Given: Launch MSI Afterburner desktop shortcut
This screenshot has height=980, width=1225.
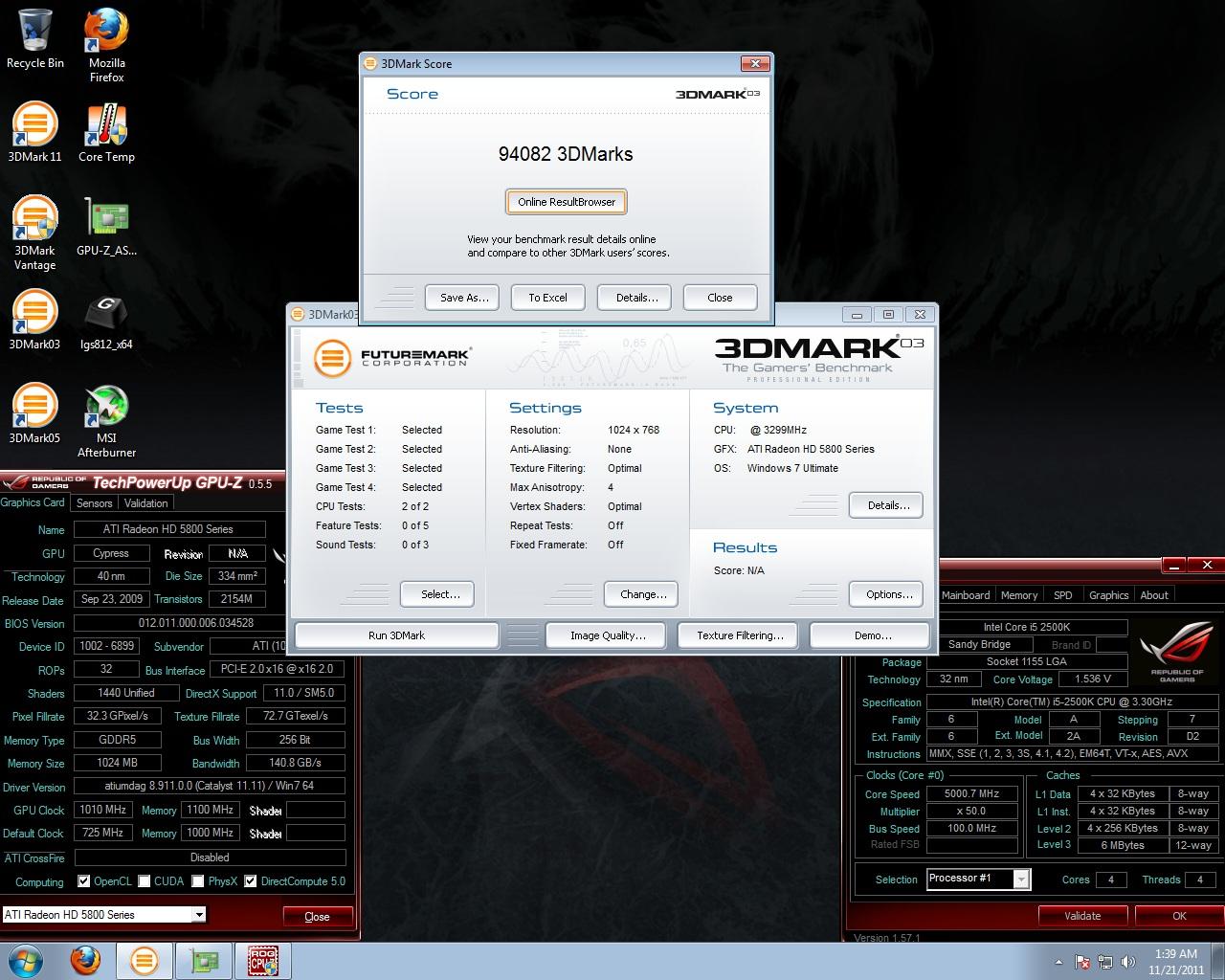Looking at the screenshot, I should pyautogui.click(x=106, y=420).
